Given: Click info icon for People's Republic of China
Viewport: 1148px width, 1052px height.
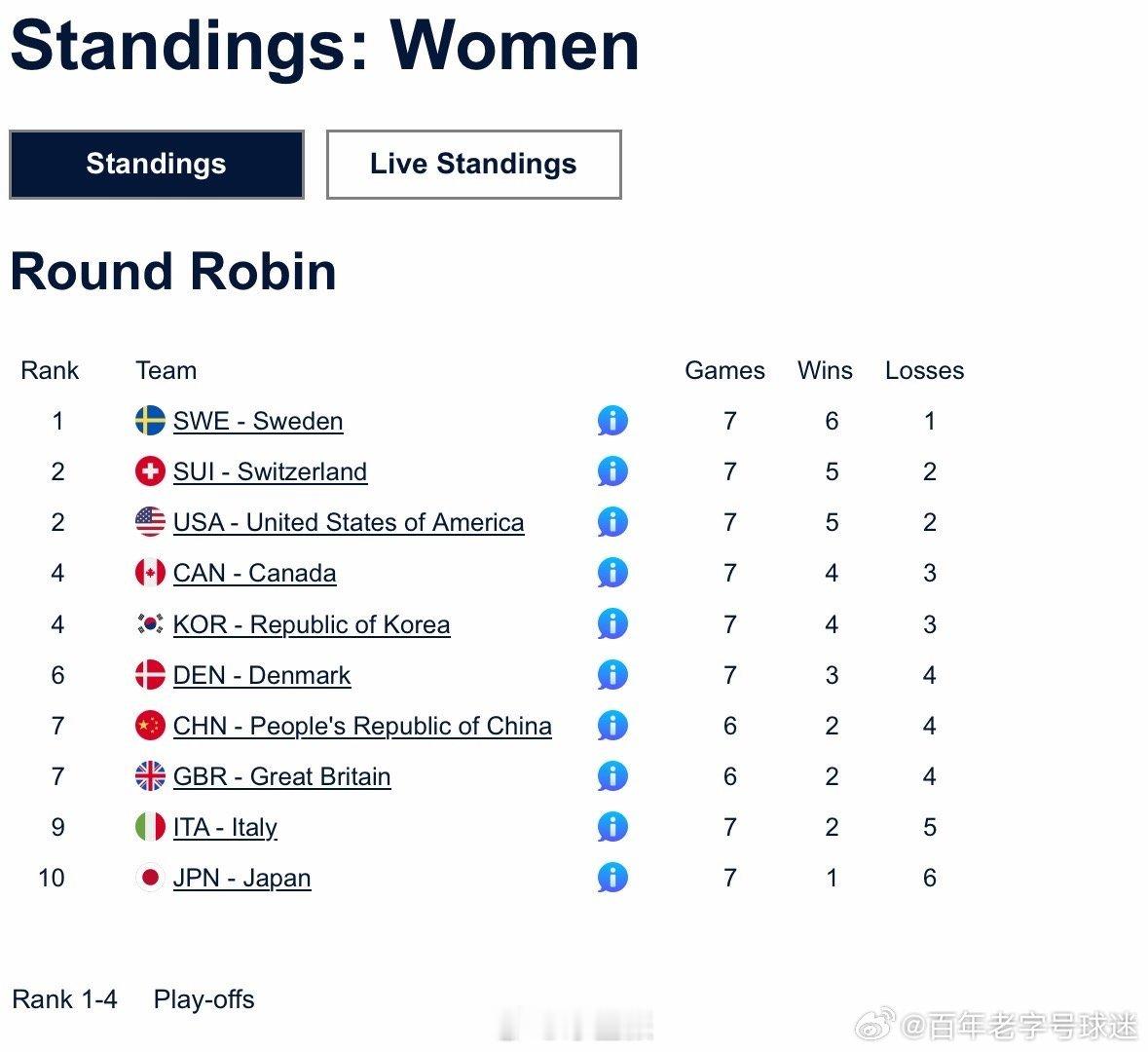Looking at the screenshot, I should (x=611, y=726).
